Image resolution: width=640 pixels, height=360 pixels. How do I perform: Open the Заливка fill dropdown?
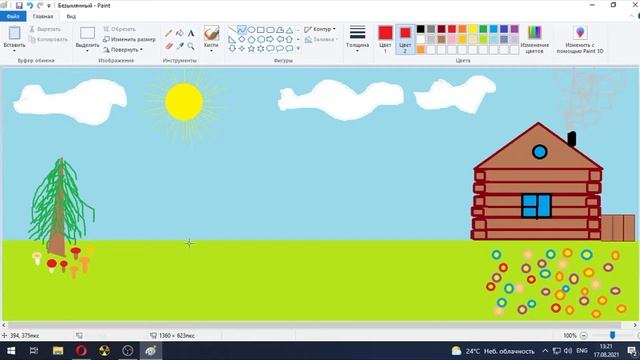[x=321, y=40]
